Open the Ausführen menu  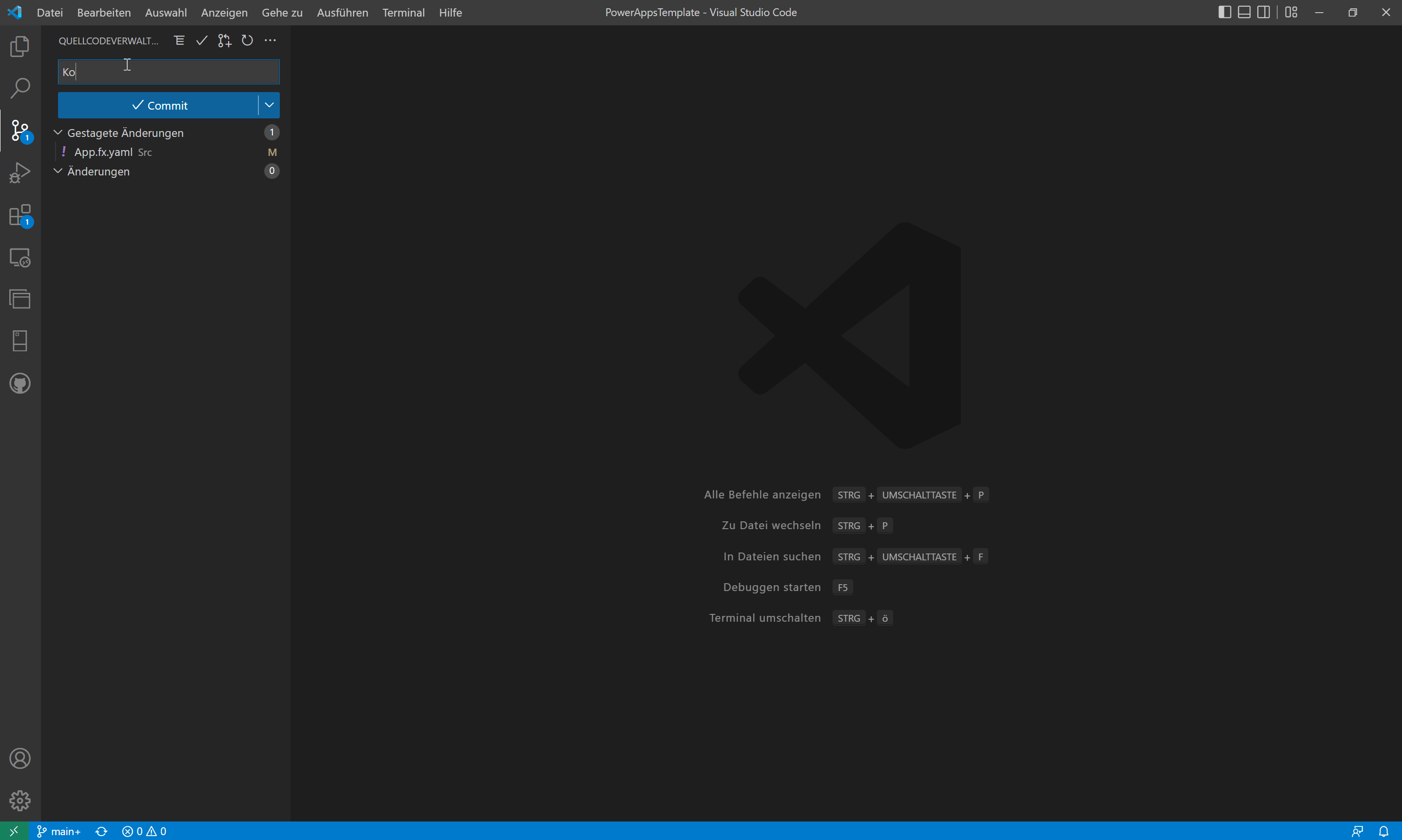pyautogui.click(x=342, y=13)
